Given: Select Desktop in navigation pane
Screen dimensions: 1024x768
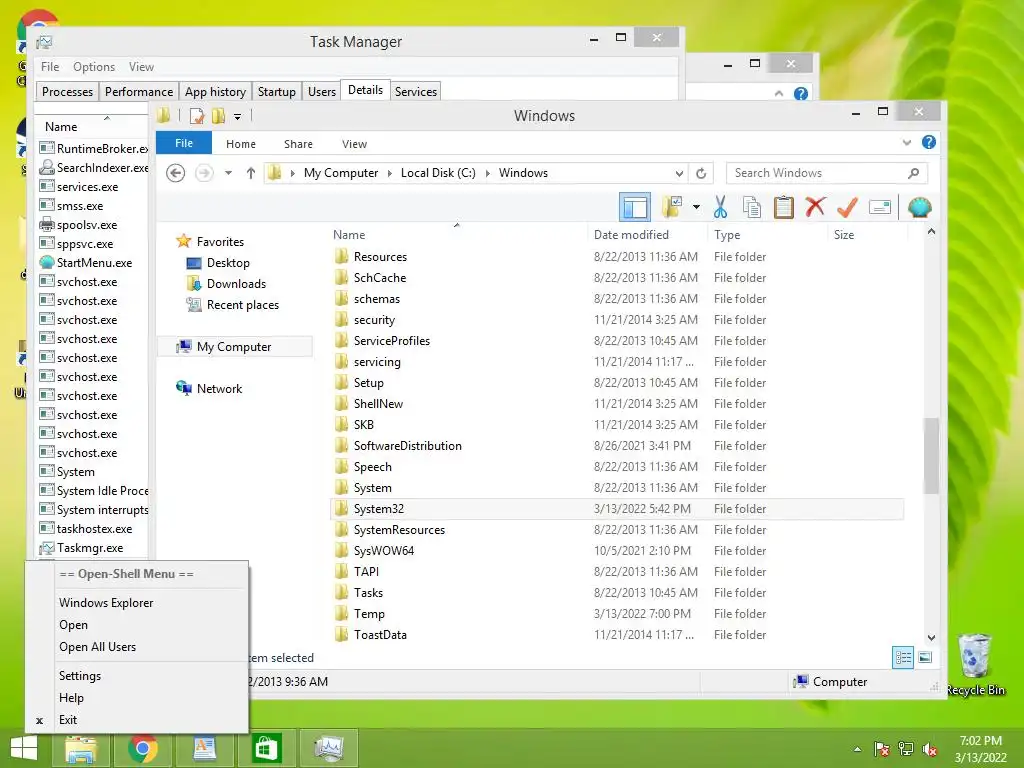Looking at the screenshot, I should (x=228, y=263).
